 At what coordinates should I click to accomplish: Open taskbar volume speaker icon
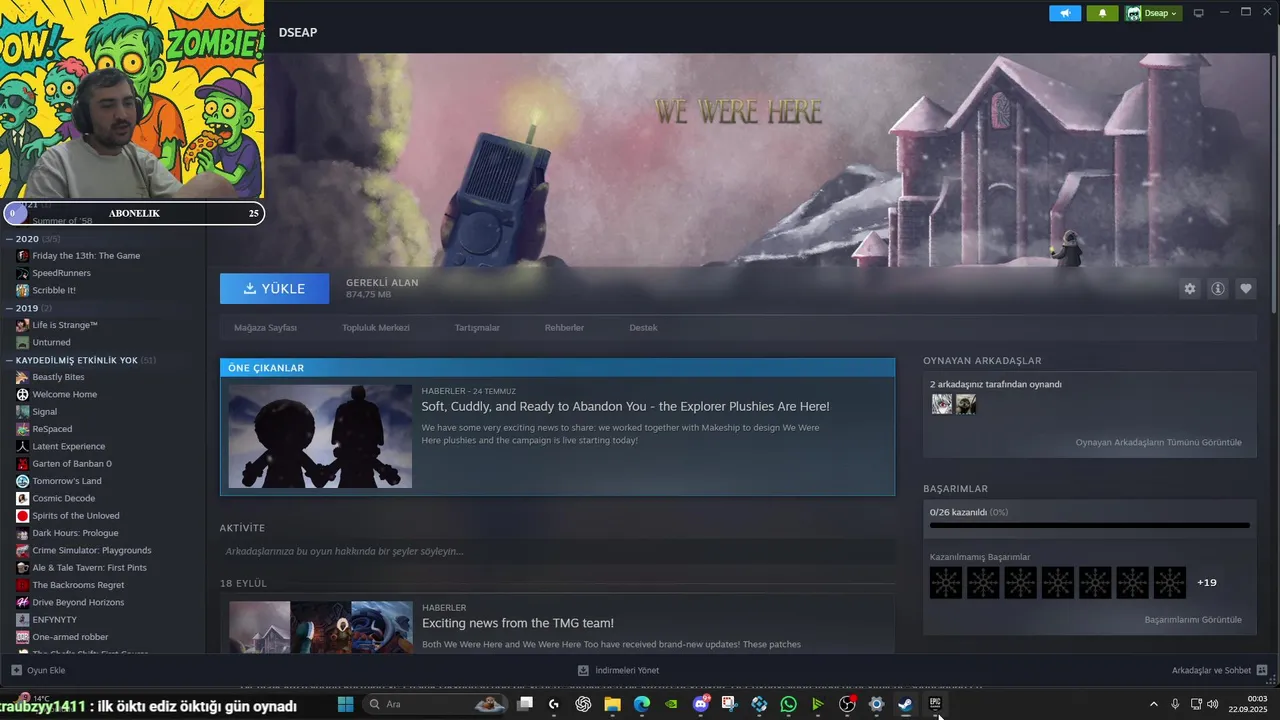click(1212, 704)
